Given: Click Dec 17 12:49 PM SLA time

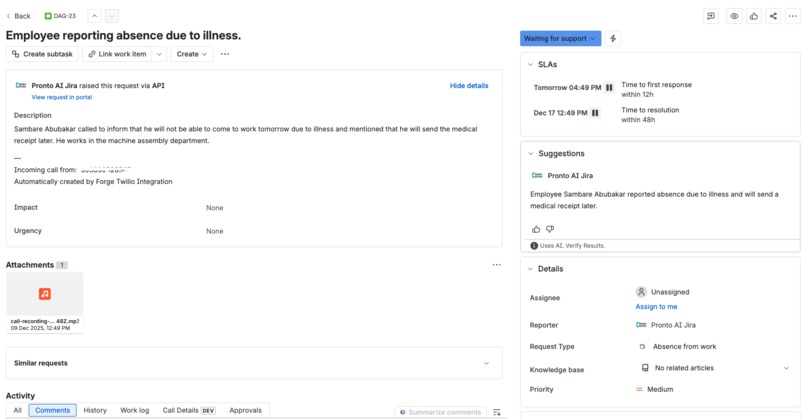Looking at the screenshot, I should tap(560, 113).
